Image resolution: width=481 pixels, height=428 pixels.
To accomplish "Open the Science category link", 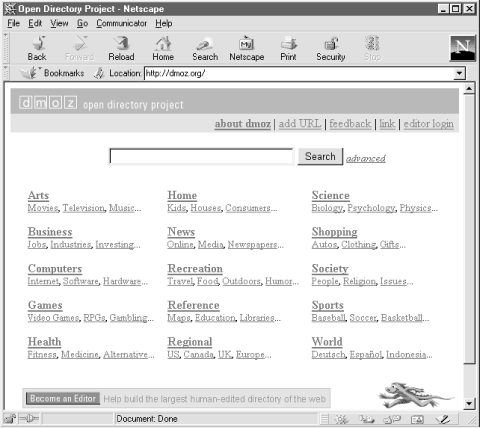I will coord(331,195).
